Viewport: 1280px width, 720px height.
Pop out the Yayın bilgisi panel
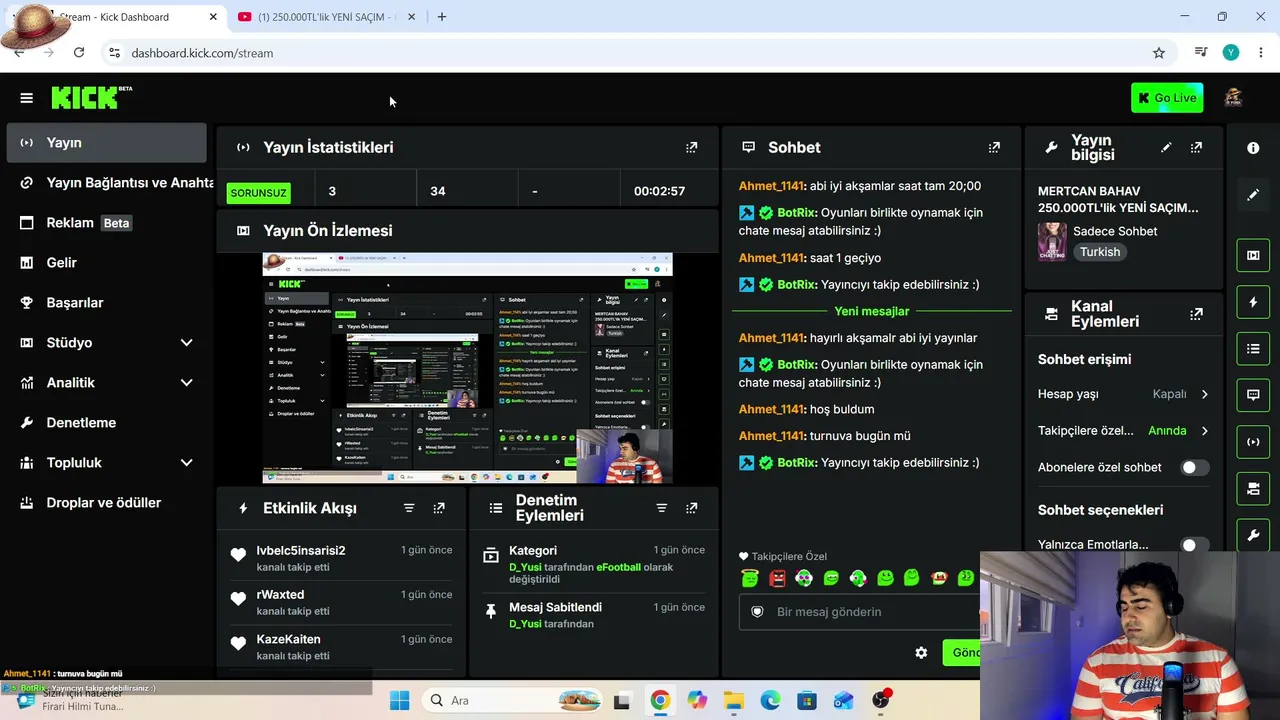pyautogui.click(x=1196, y=147)
